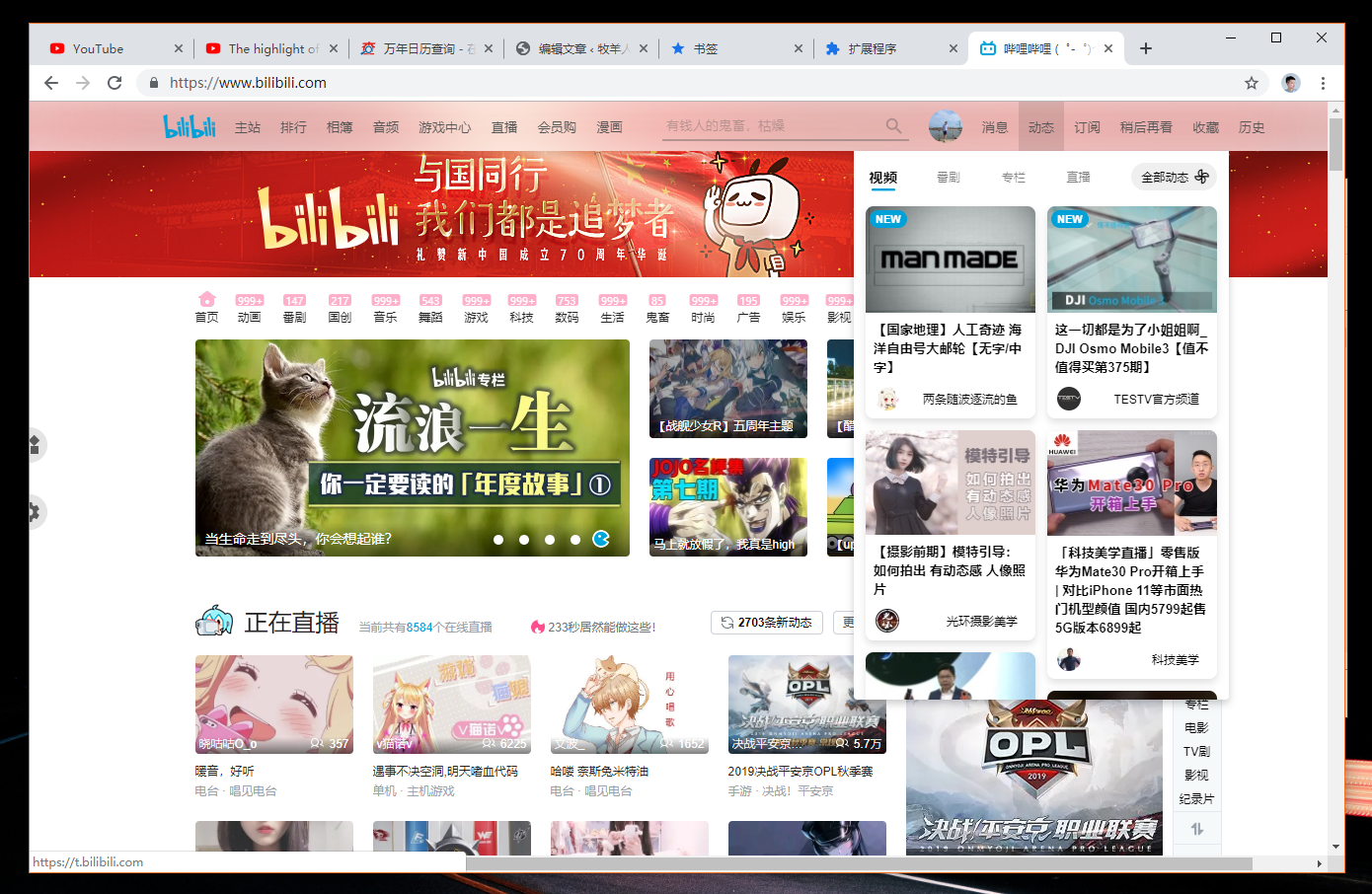This screenshot has height=894, width=1372.
Task: Toggle the 全部动态 filter
Action: click(x=1173, y=176)
